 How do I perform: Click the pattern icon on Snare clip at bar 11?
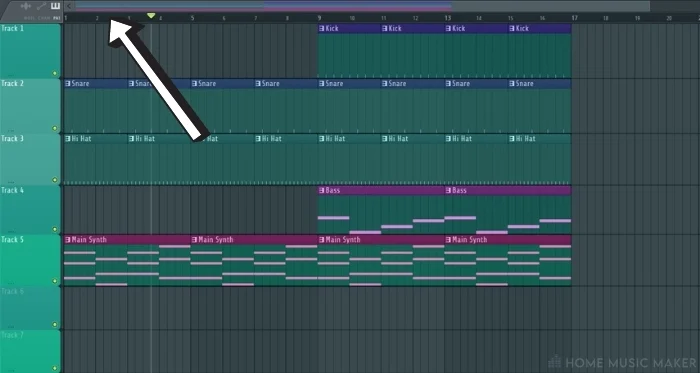pyautogui.click(x=385, y=83)
